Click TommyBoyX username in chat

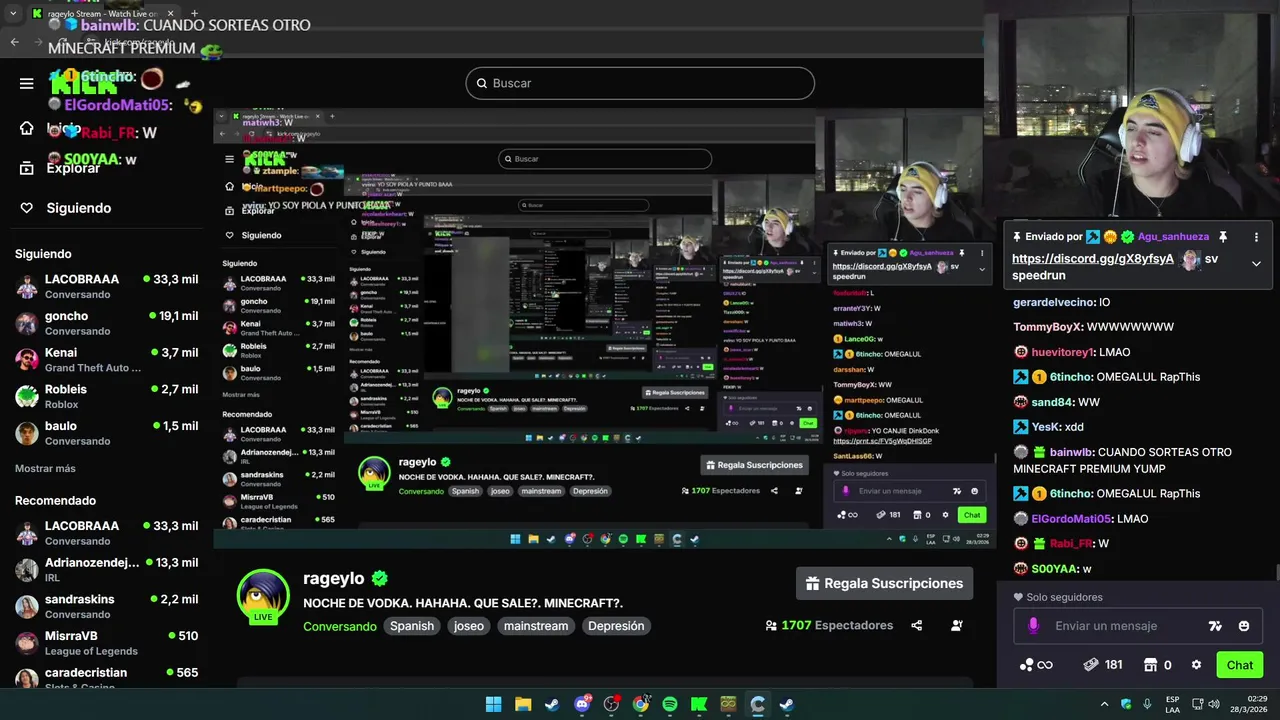1048,327
